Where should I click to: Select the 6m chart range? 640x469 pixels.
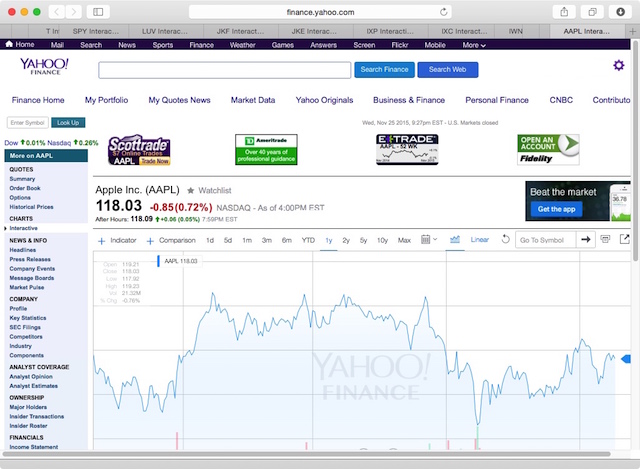point(287,240)
